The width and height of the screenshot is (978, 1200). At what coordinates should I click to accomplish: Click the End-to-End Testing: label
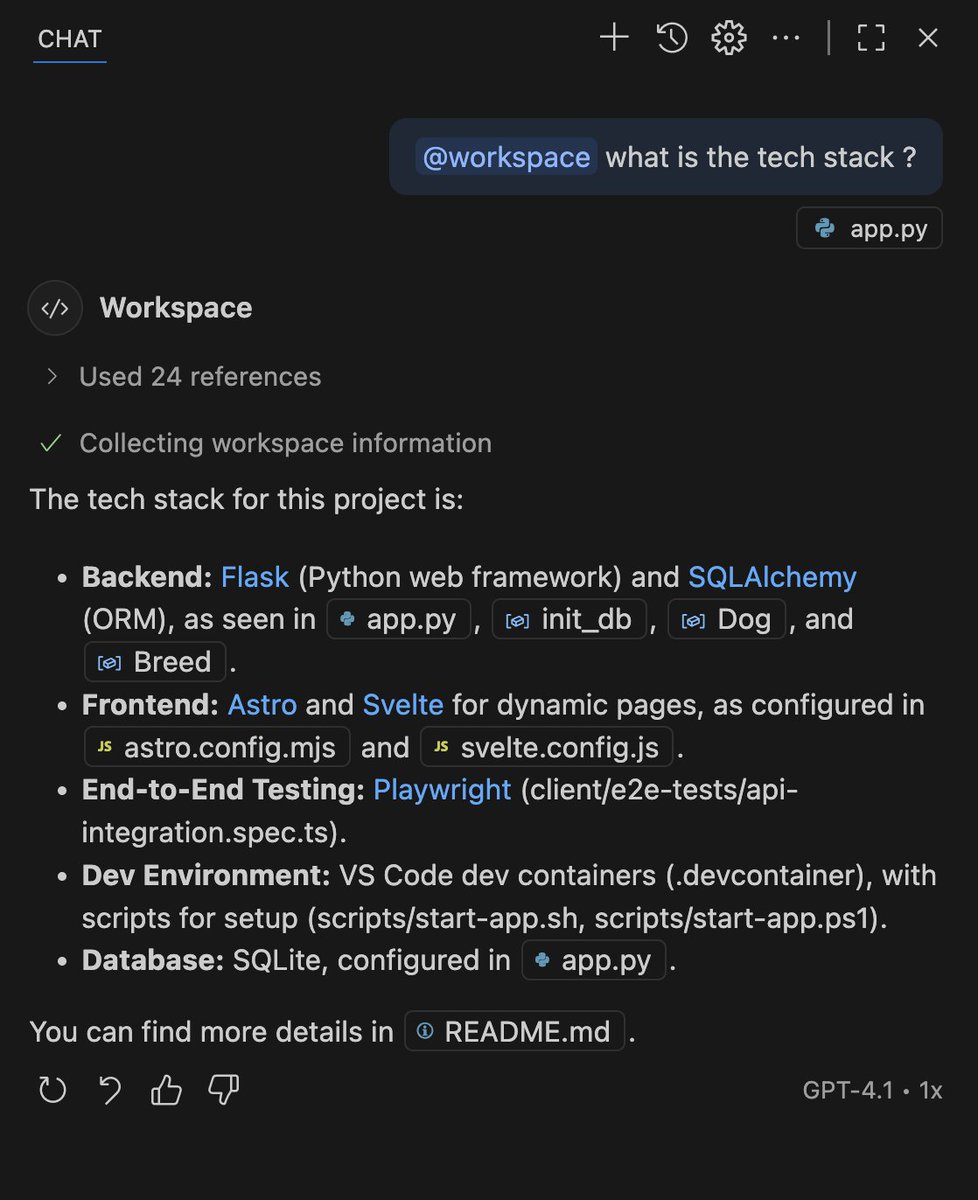[x=223, y=790]
